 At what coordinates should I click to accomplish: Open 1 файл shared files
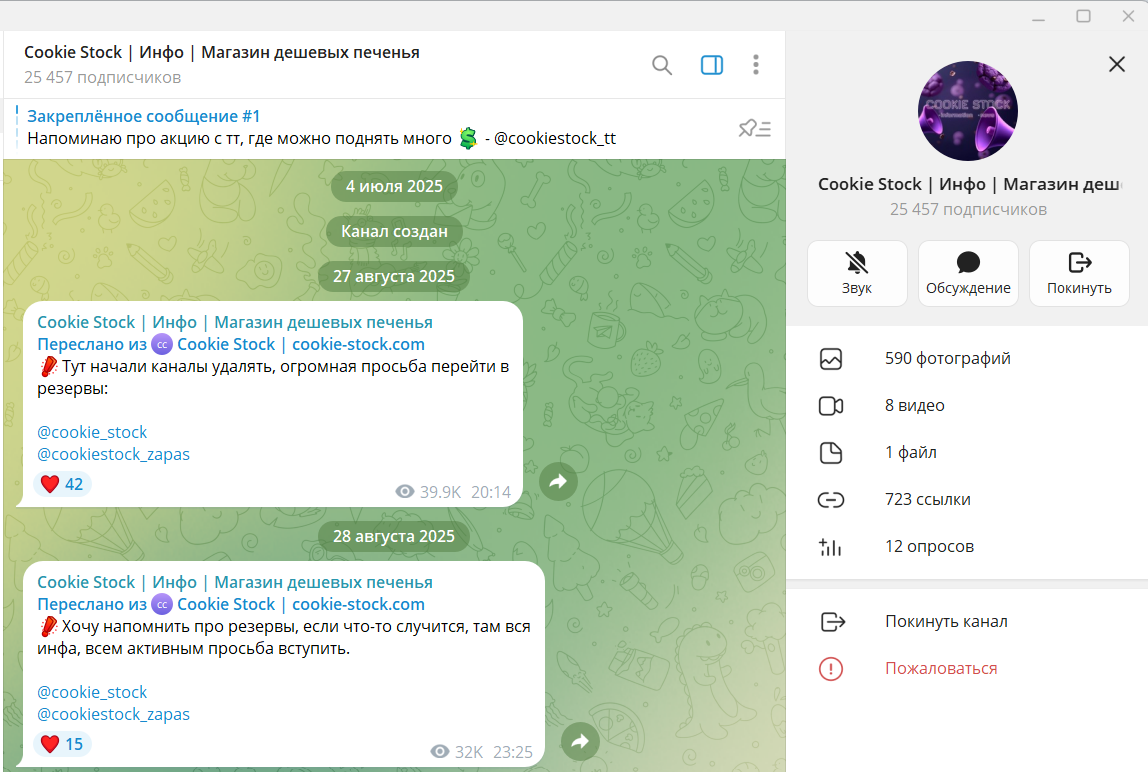(x=967, y=453)
